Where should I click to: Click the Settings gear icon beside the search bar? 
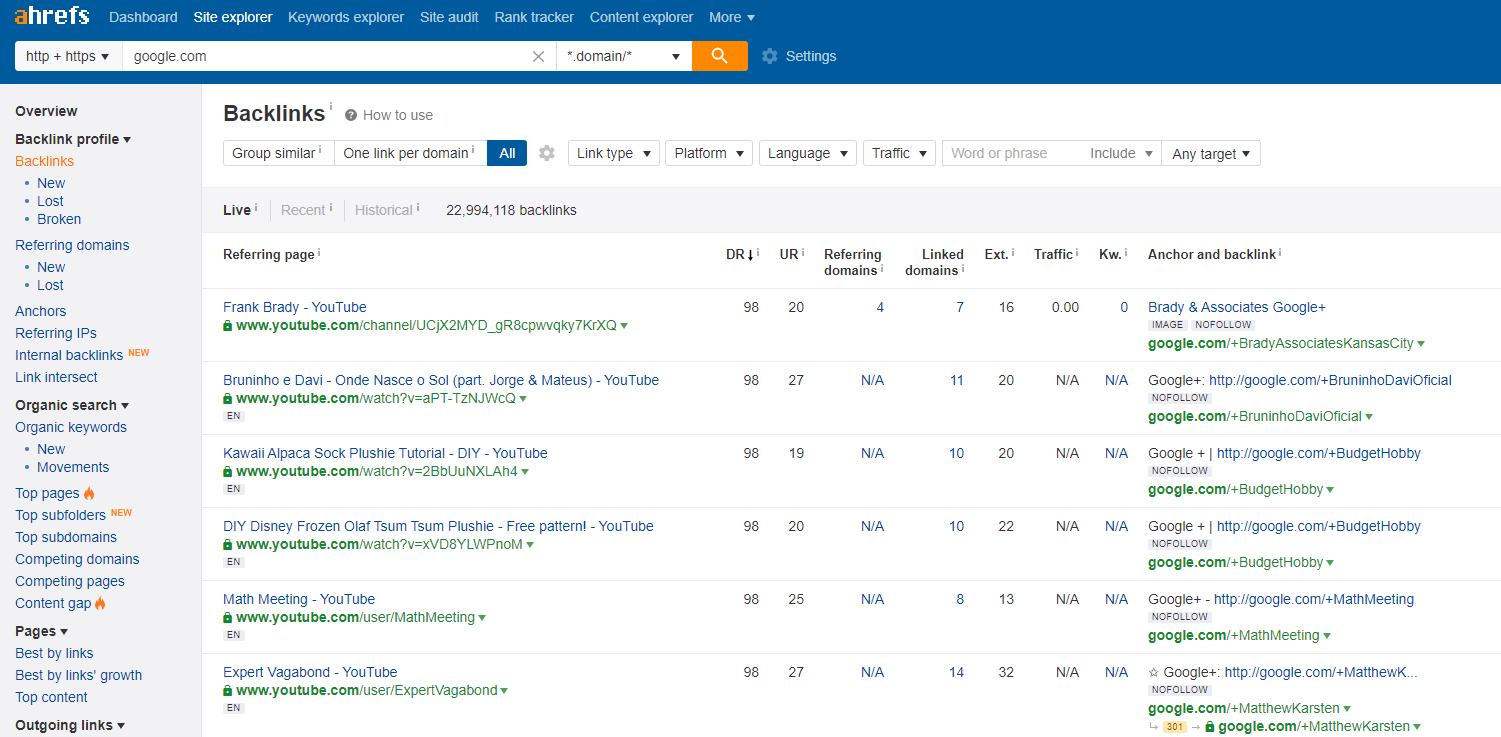[769, 56]
